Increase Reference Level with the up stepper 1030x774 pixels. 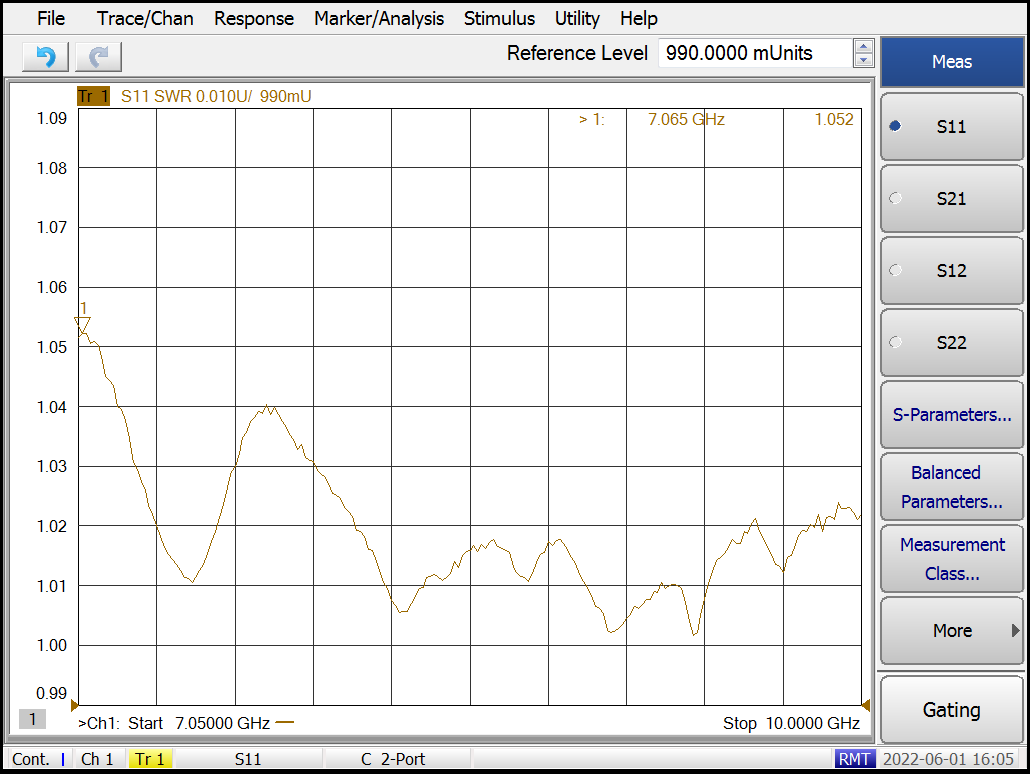tap(864, 46)
